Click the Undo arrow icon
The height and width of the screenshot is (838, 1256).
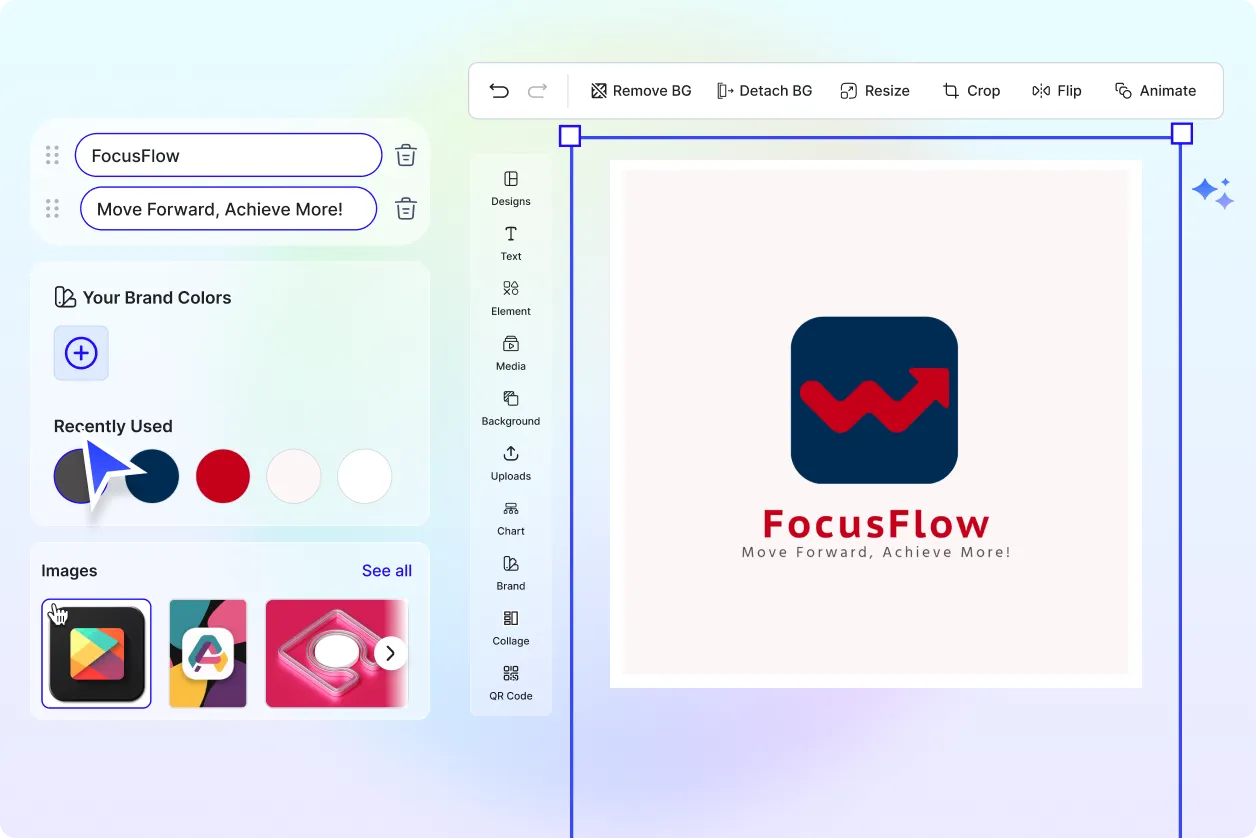click(x=499, y=91)
